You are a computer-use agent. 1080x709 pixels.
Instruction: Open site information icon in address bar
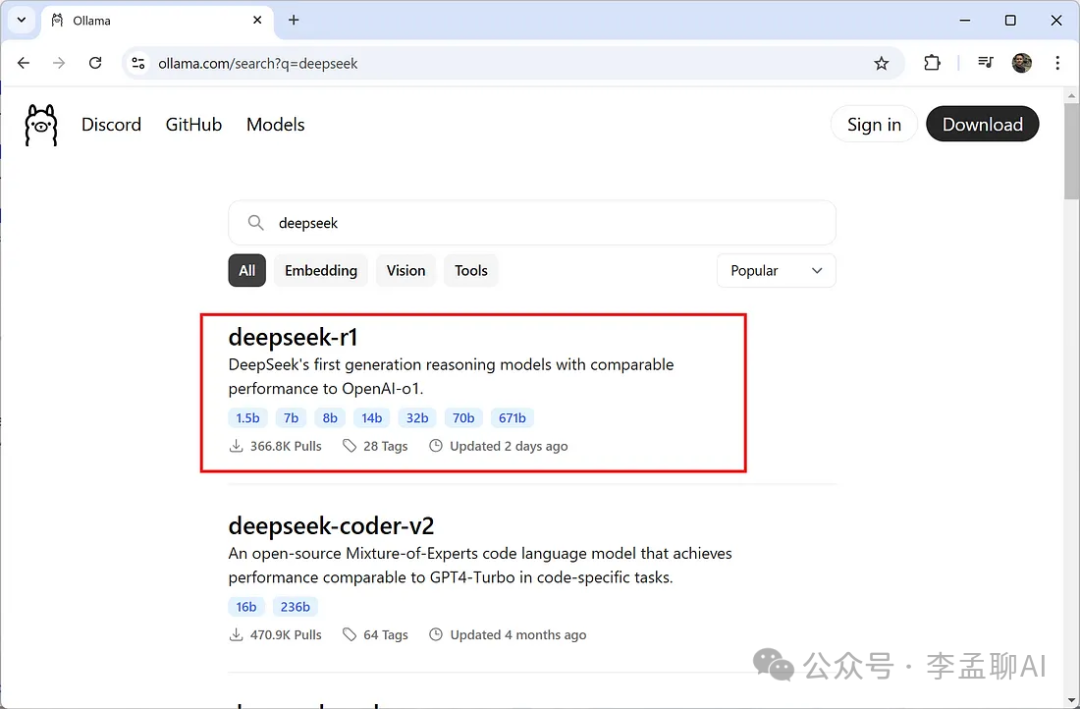click(138, 63)
